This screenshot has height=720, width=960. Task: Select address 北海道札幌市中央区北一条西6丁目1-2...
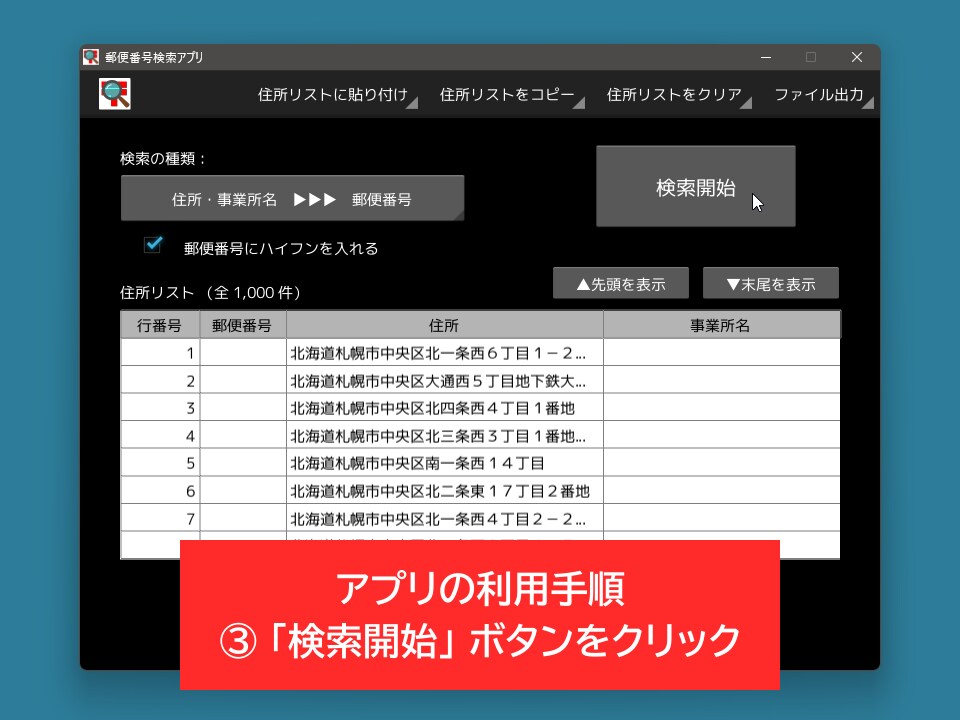(x=444, y=353)
